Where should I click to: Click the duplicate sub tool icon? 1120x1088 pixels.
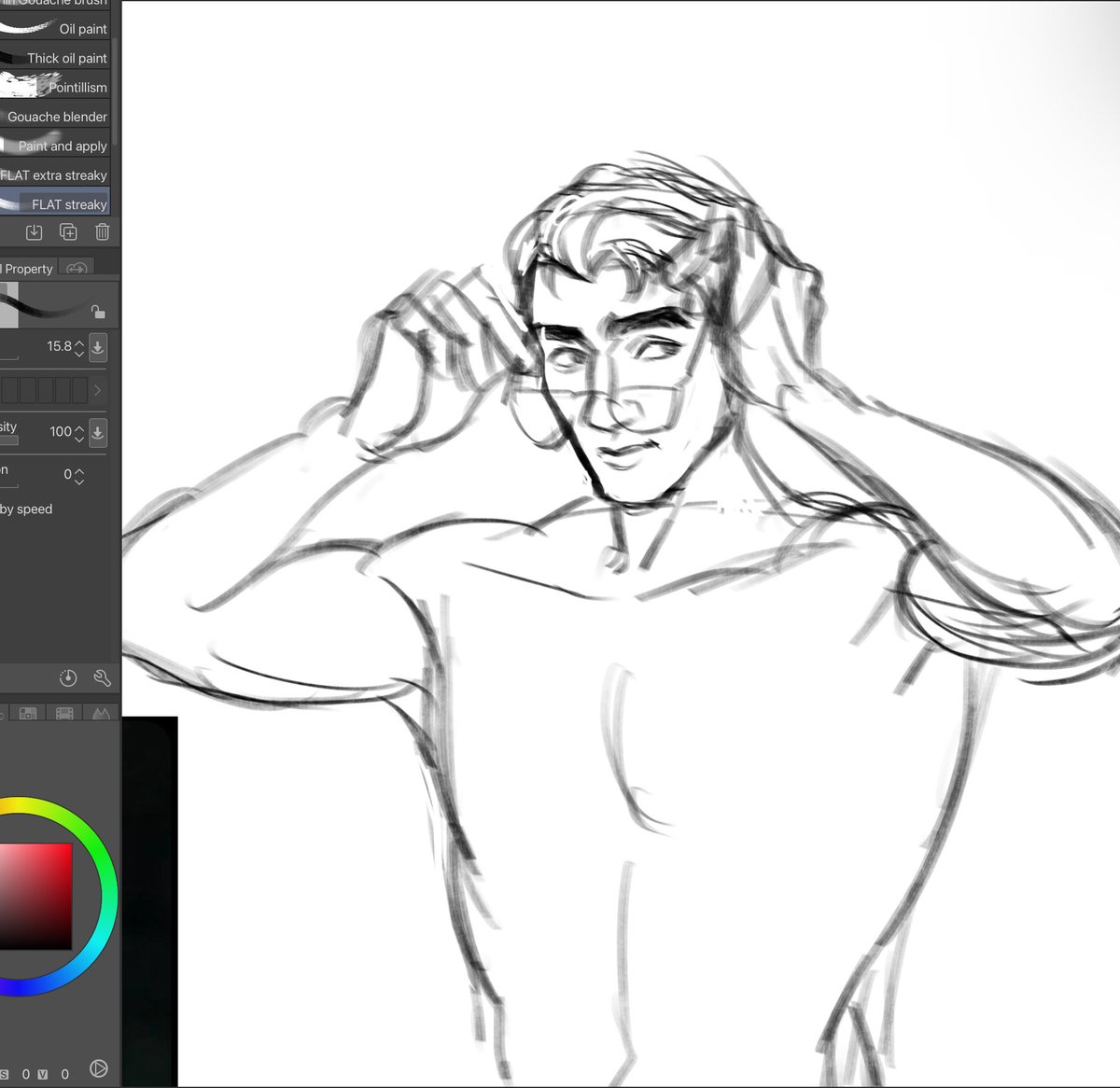coord(68,232)
